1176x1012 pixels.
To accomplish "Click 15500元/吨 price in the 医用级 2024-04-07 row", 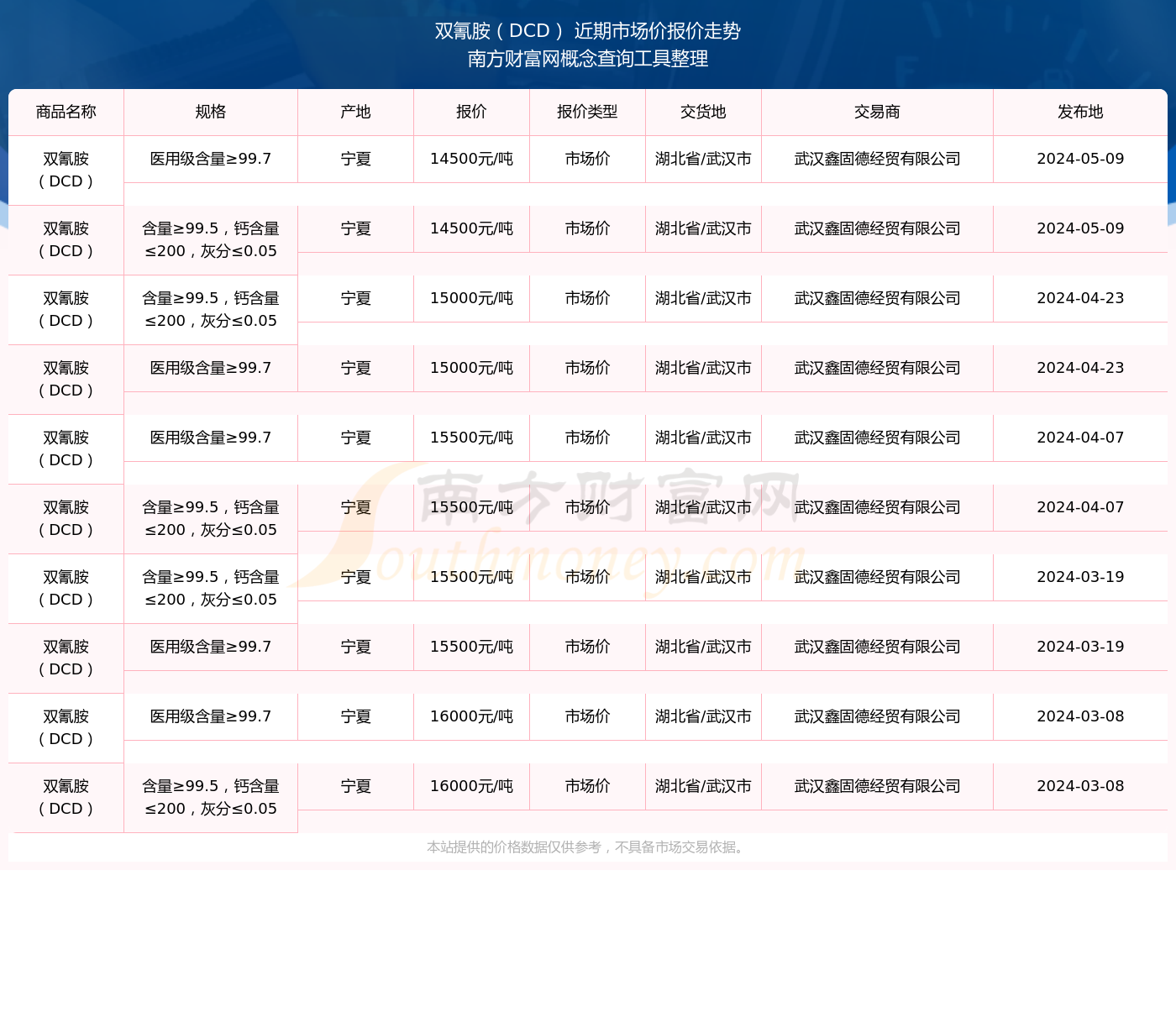I will [x=472, y=438].
